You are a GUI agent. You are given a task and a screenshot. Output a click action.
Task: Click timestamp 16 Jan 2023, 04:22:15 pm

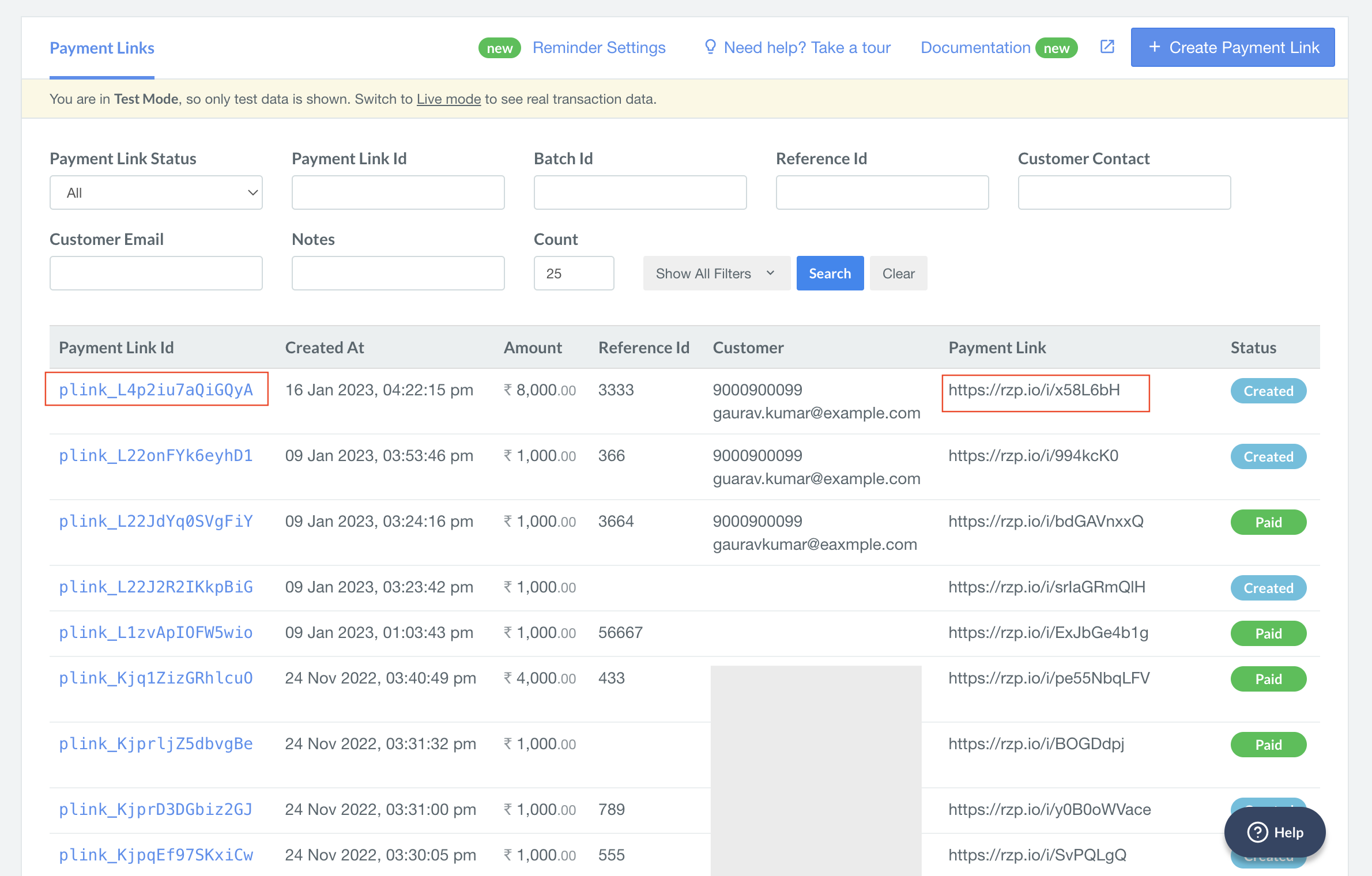click(379, 390)
